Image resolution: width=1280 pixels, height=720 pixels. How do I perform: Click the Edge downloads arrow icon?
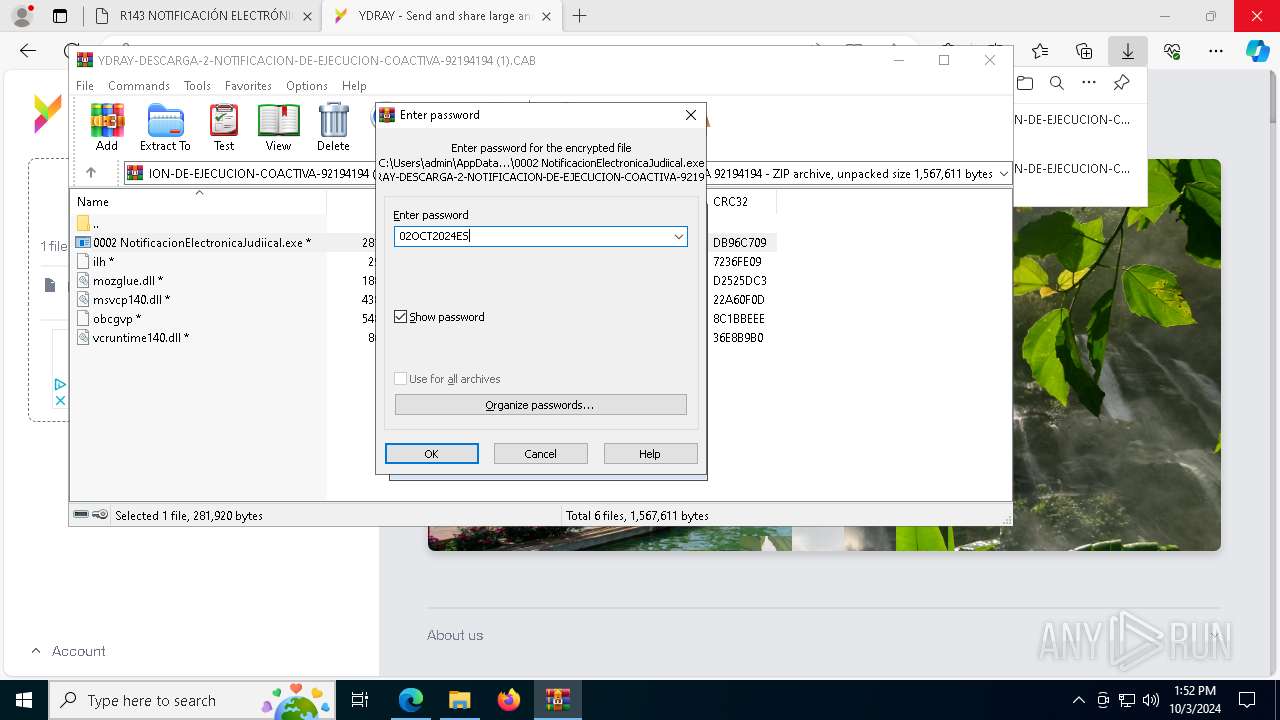[1127, 51]
